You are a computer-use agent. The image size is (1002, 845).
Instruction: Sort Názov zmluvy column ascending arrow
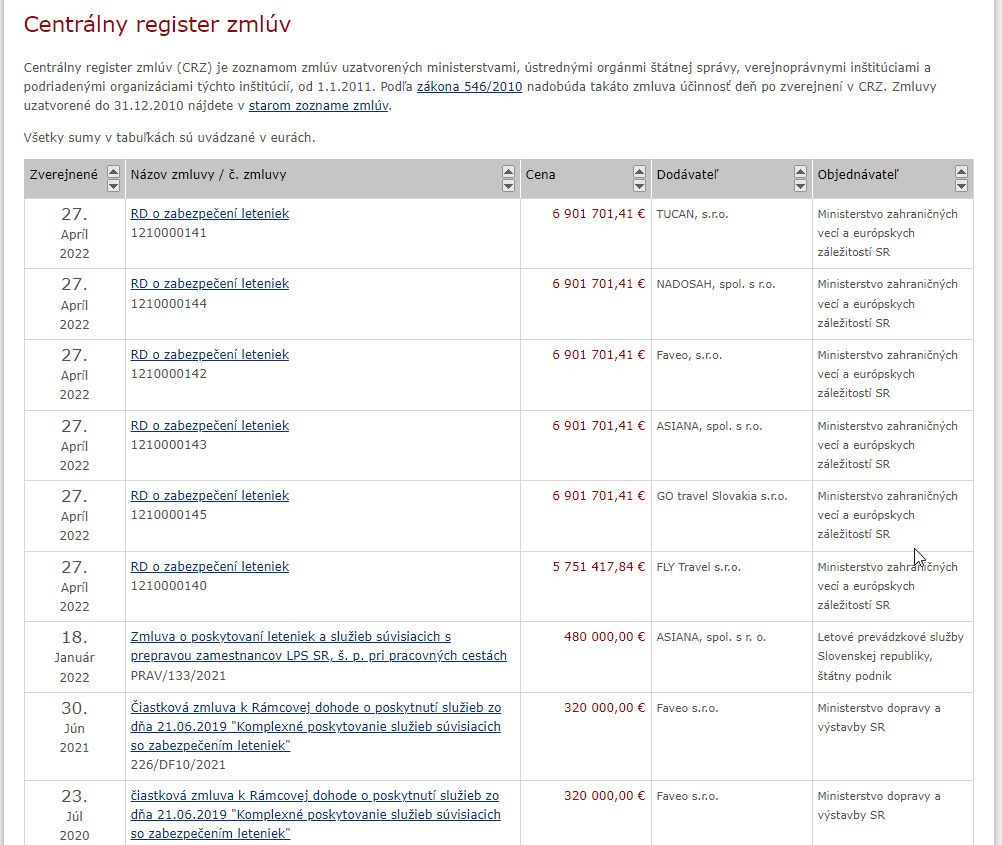click(x=508, y=171)
